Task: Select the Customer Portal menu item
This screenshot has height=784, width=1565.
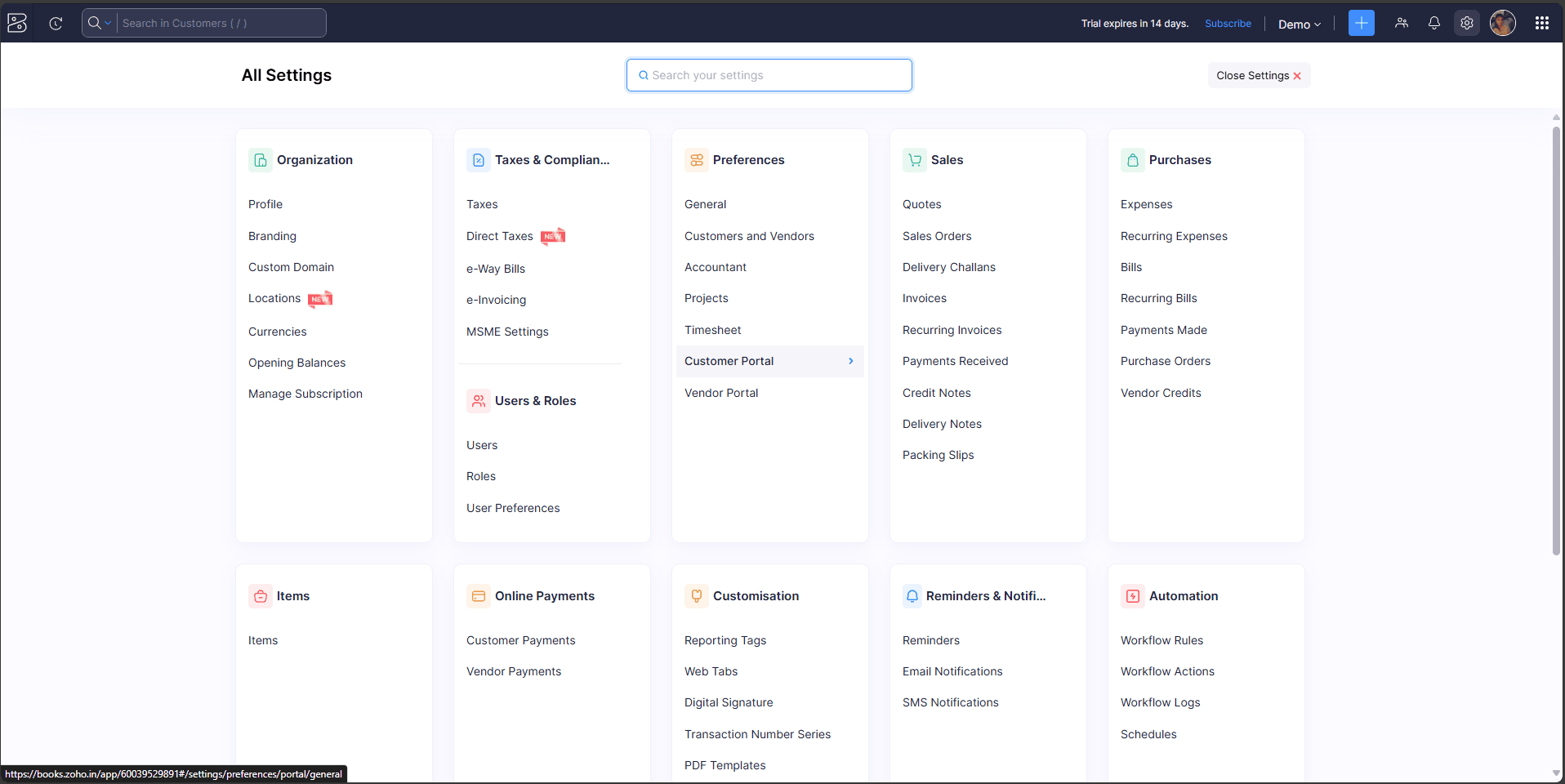Action: point(769,361)
